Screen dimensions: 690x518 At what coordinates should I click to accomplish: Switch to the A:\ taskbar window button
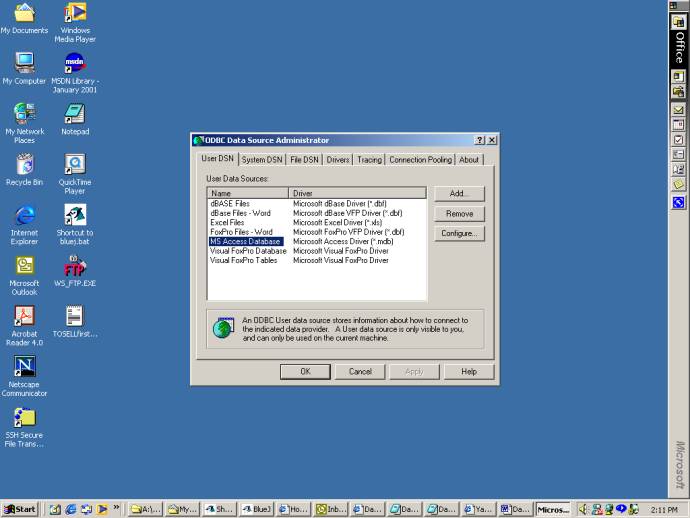click(x=146, y=509)
